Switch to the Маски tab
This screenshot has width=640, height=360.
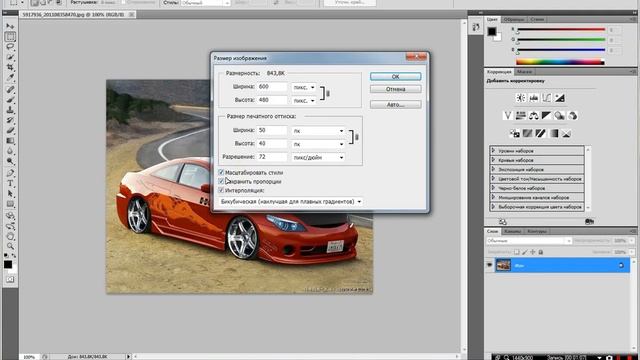point(524,72)
